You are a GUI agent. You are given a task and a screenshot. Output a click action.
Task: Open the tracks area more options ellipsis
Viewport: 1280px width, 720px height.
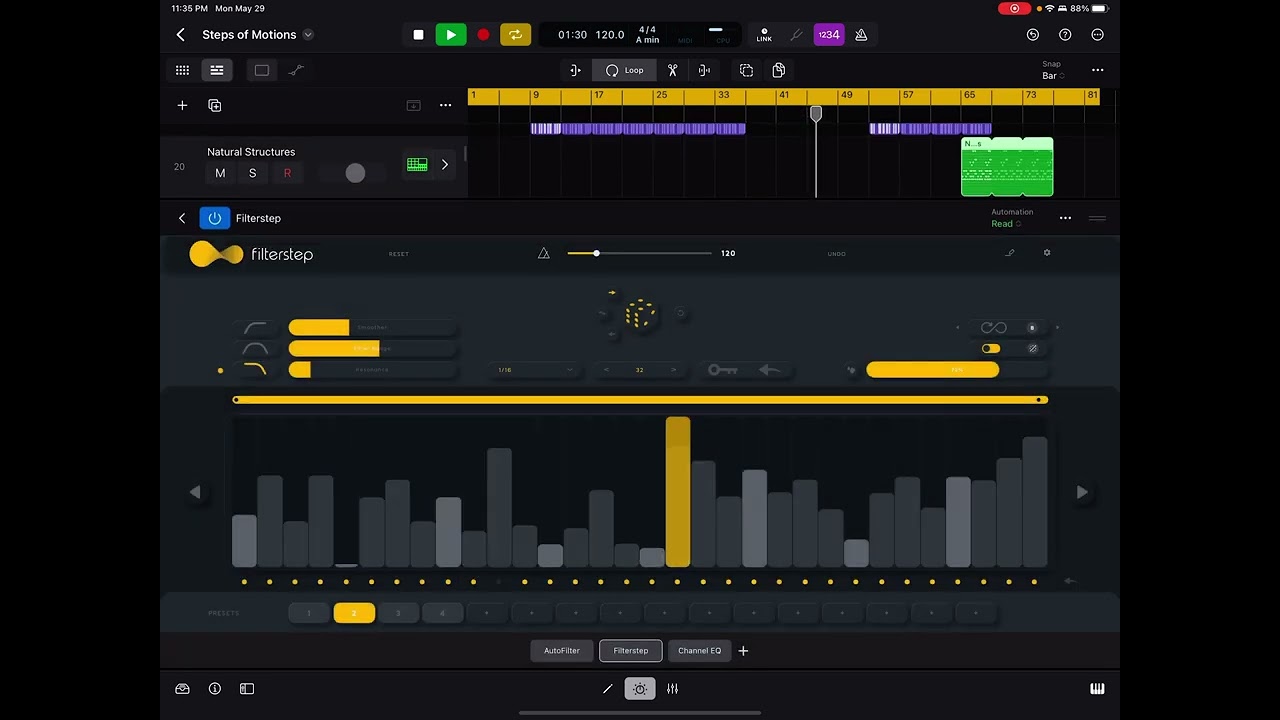click(1097, 70)
